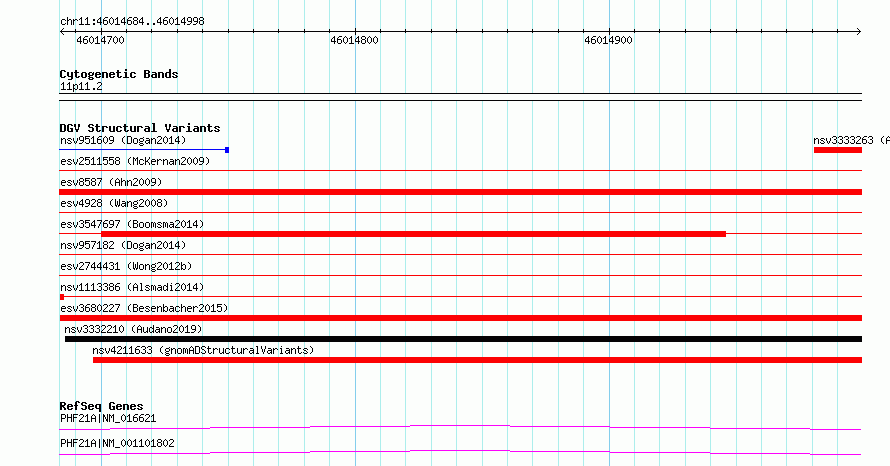Select the black nsv3332210 variant bar

[464, 339]
